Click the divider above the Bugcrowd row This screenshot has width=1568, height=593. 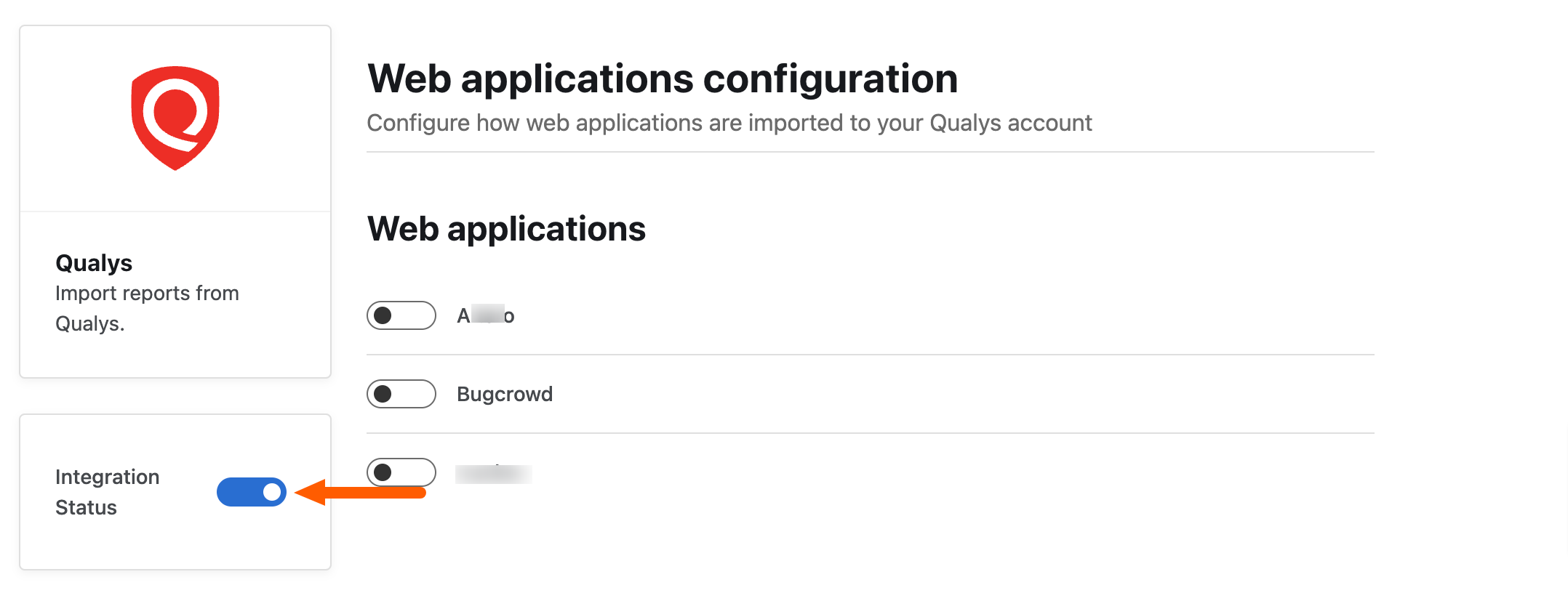[871, 355]
